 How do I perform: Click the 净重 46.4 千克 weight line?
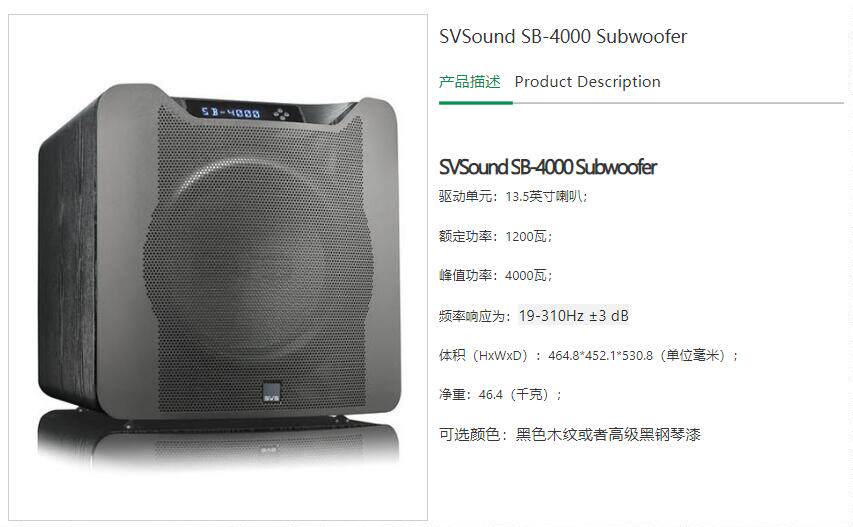500,394
